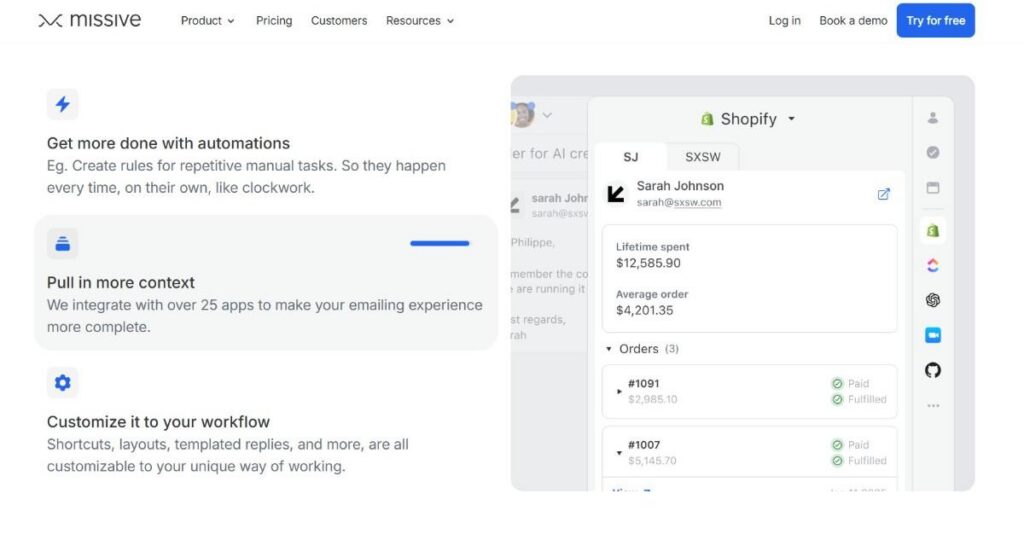Click the lightning bolt automations icon

tap(63, 104)
